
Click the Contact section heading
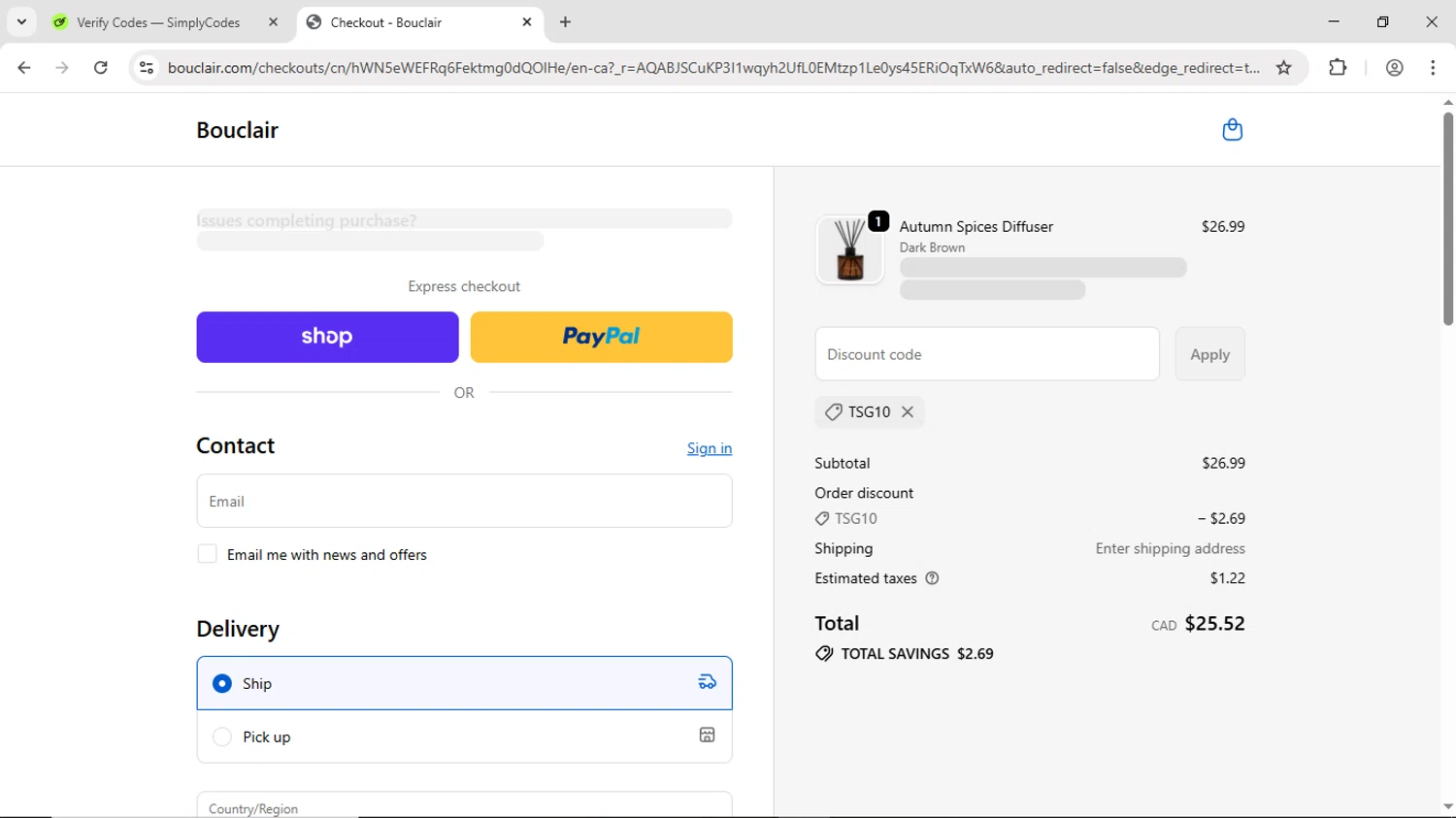[235, 445]
